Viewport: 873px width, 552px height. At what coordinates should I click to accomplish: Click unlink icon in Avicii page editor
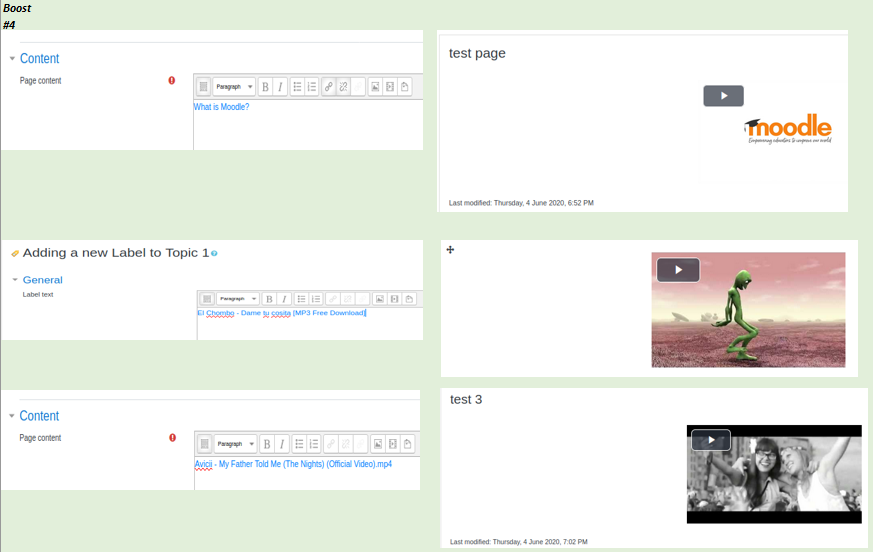pyautogui.click(x=346, y=444)
